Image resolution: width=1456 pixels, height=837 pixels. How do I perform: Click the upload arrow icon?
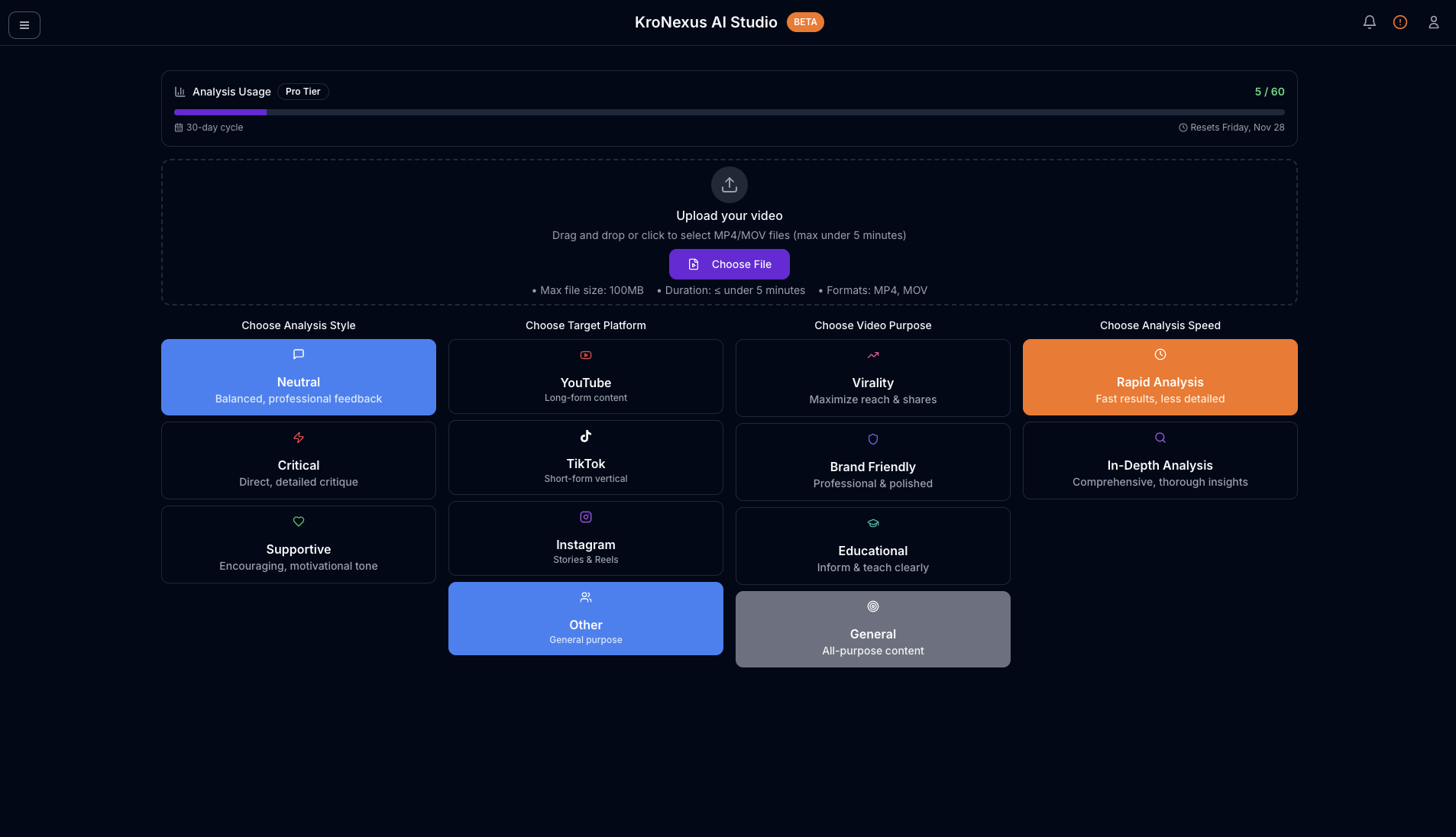729,185
